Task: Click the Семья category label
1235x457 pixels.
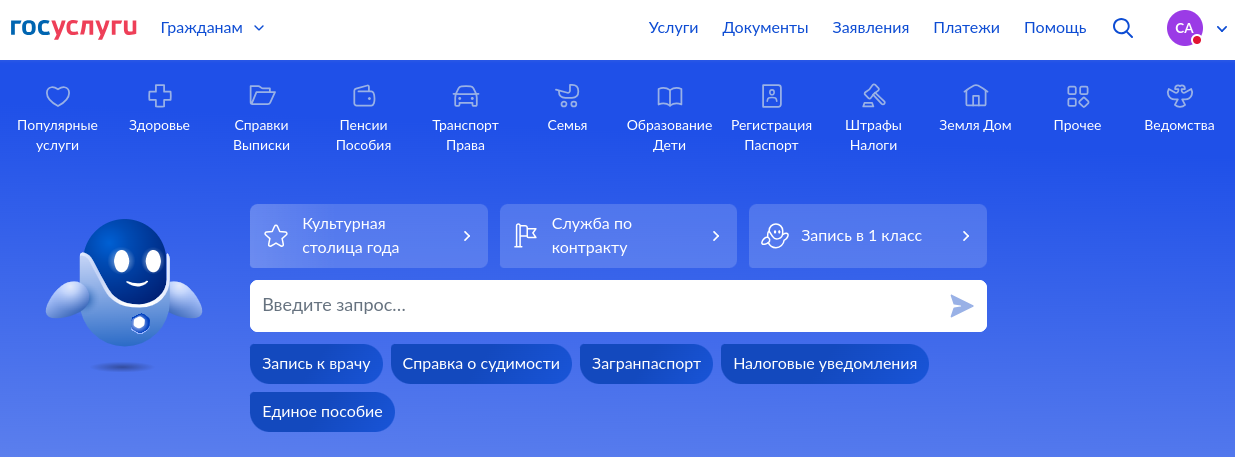Action: coord(567,126)
